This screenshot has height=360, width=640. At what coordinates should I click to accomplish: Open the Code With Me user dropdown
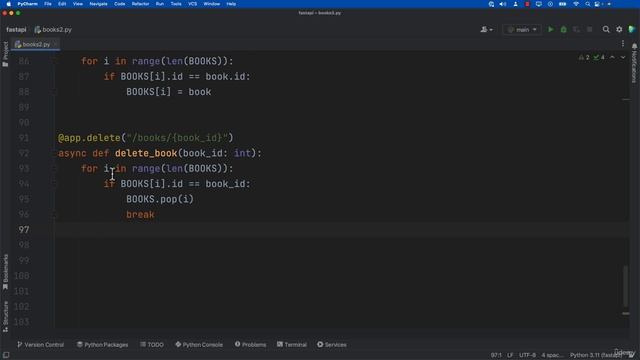click(x=486, y=29)
